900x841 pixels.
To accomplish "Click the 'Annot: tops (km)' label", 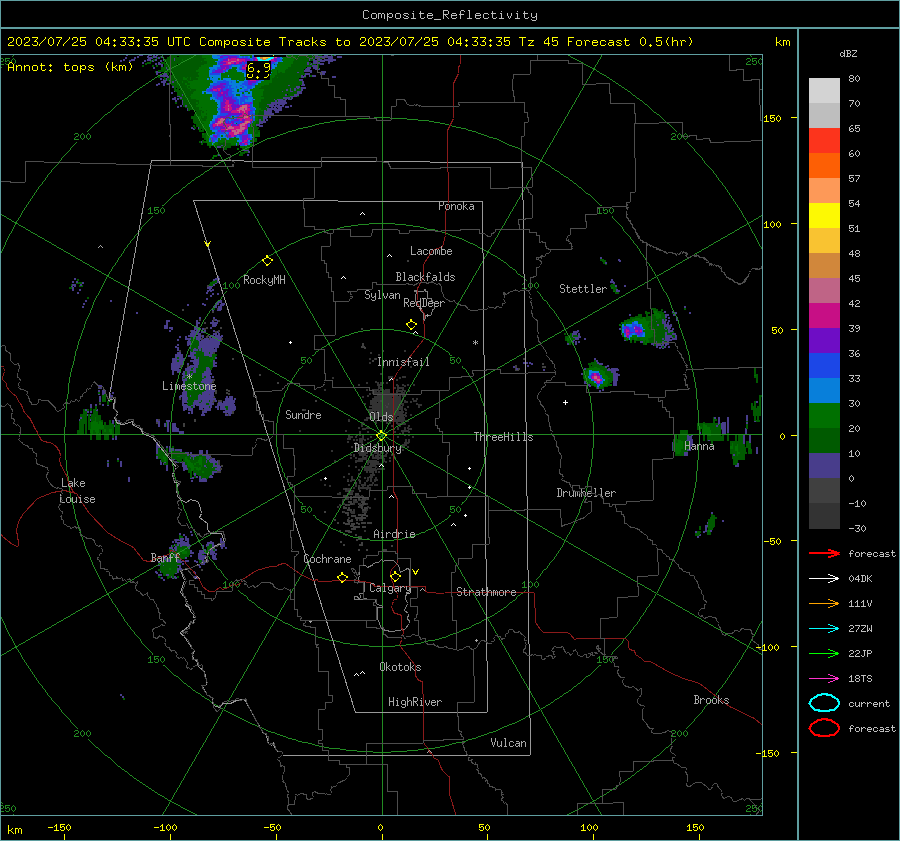I will click(70, 67).
